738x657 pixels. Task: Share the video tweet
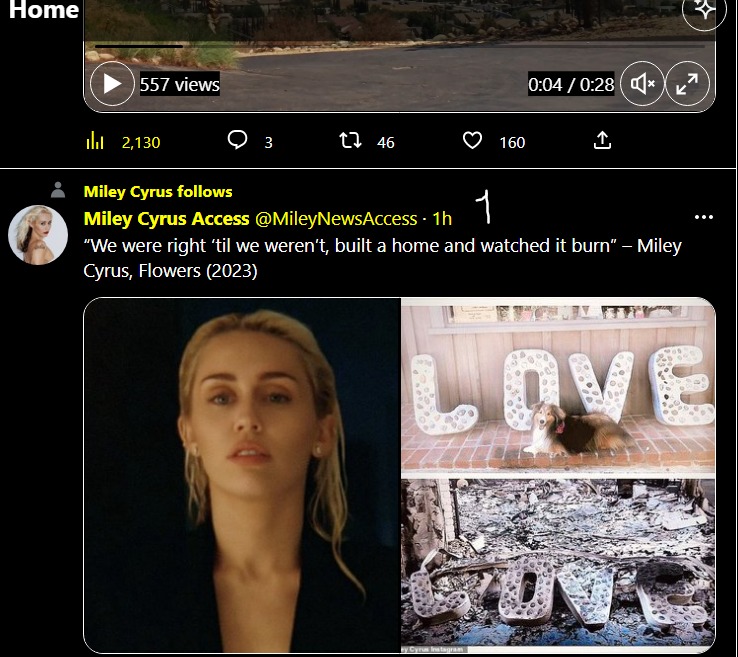[602, 141]
